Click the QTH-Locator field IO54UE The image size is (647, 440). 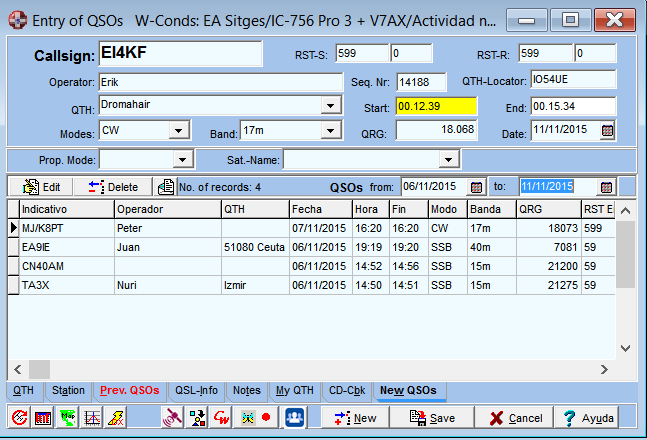[573, 79]
